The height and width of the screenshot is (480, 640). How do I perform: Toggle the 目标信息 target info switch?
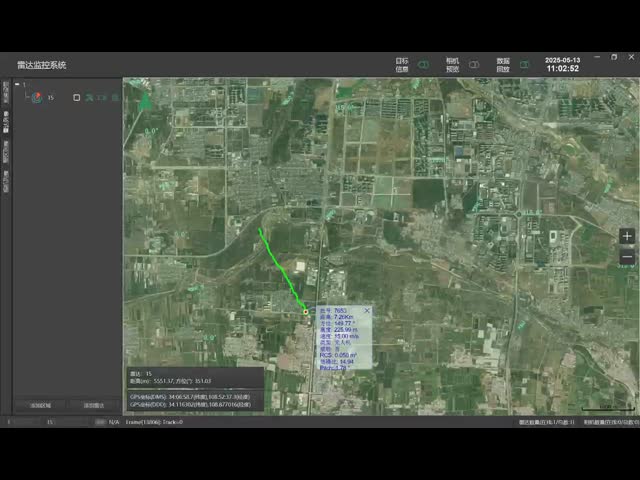[x=423, y=64]
